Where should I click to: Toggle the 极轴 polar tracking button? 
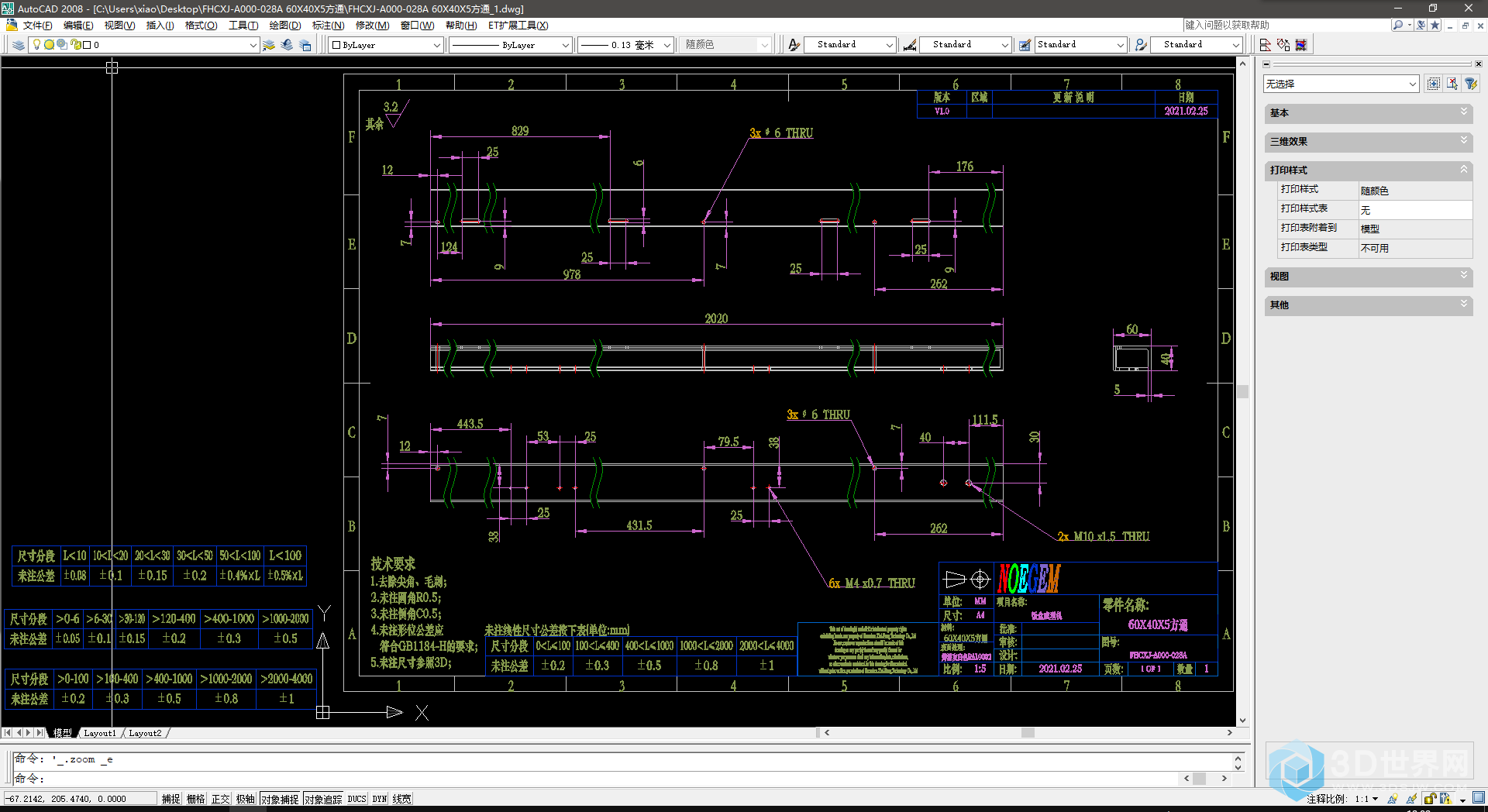tap(245, 799)
